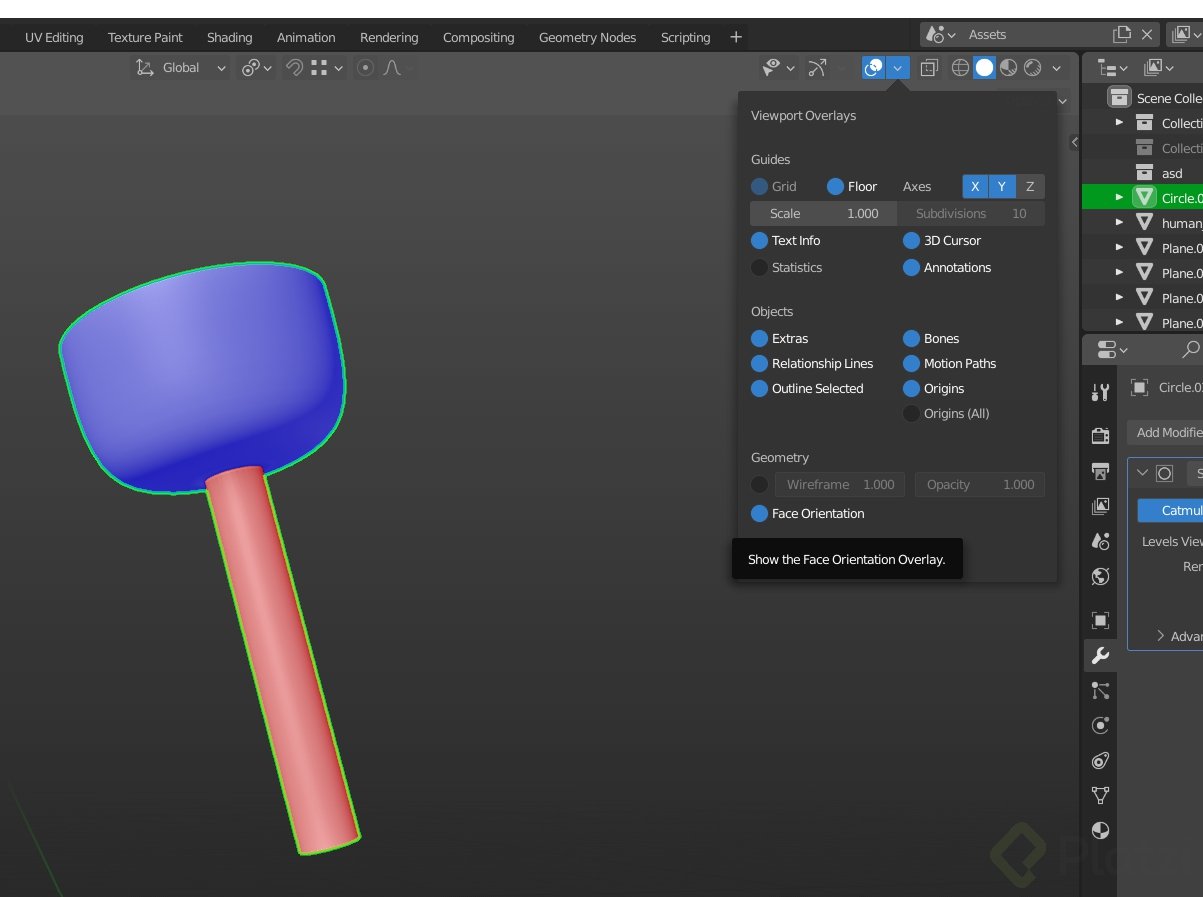The image size is (1203, 897).
Task: Open the Particles properties tab icon
Action: [1101, 690]
